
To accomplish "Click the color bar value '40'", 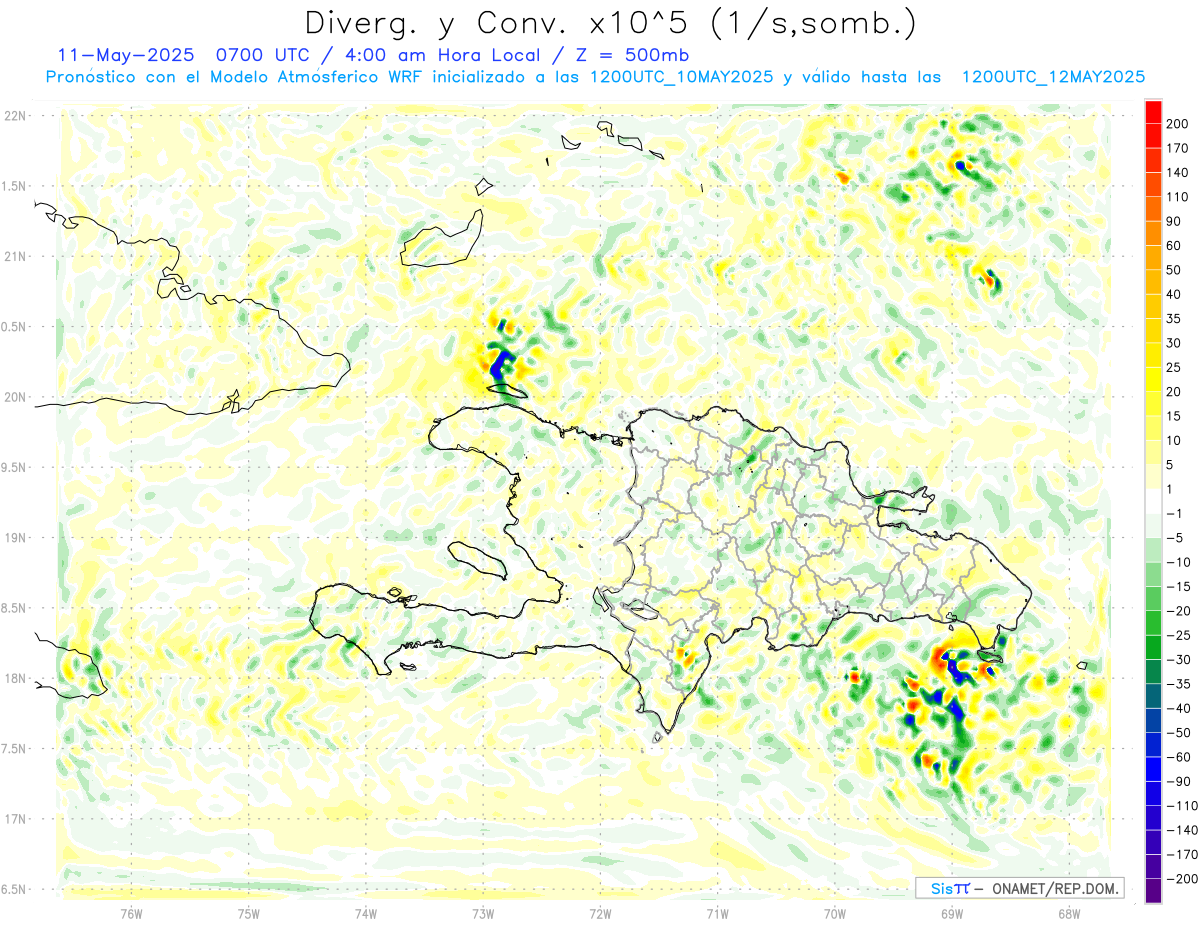I will pos(1174,294).
